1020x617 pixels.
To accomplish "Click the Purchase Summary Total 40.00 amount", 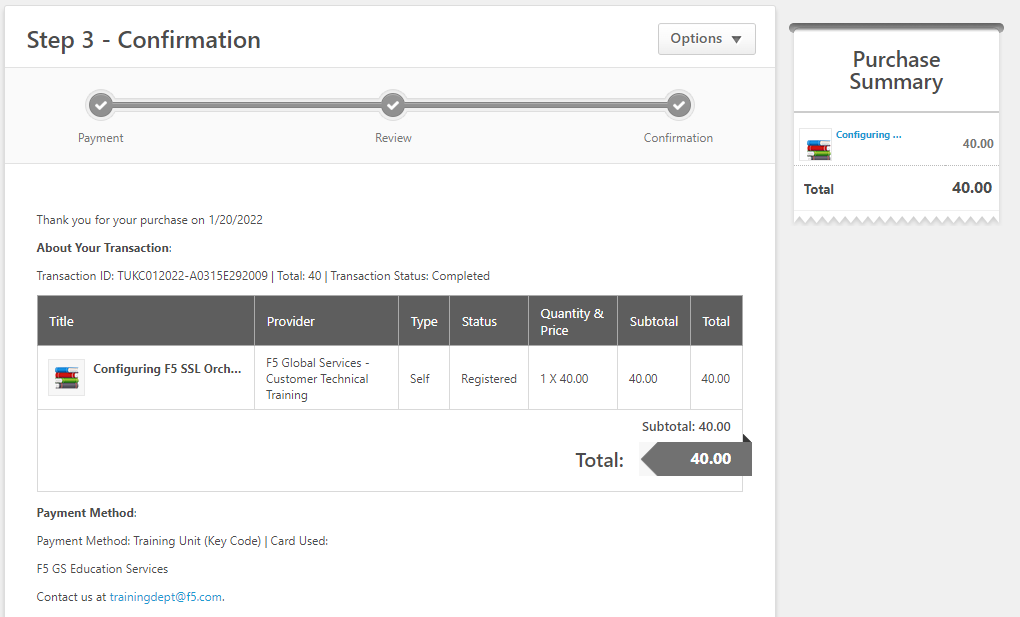I will tap(972, 188).
